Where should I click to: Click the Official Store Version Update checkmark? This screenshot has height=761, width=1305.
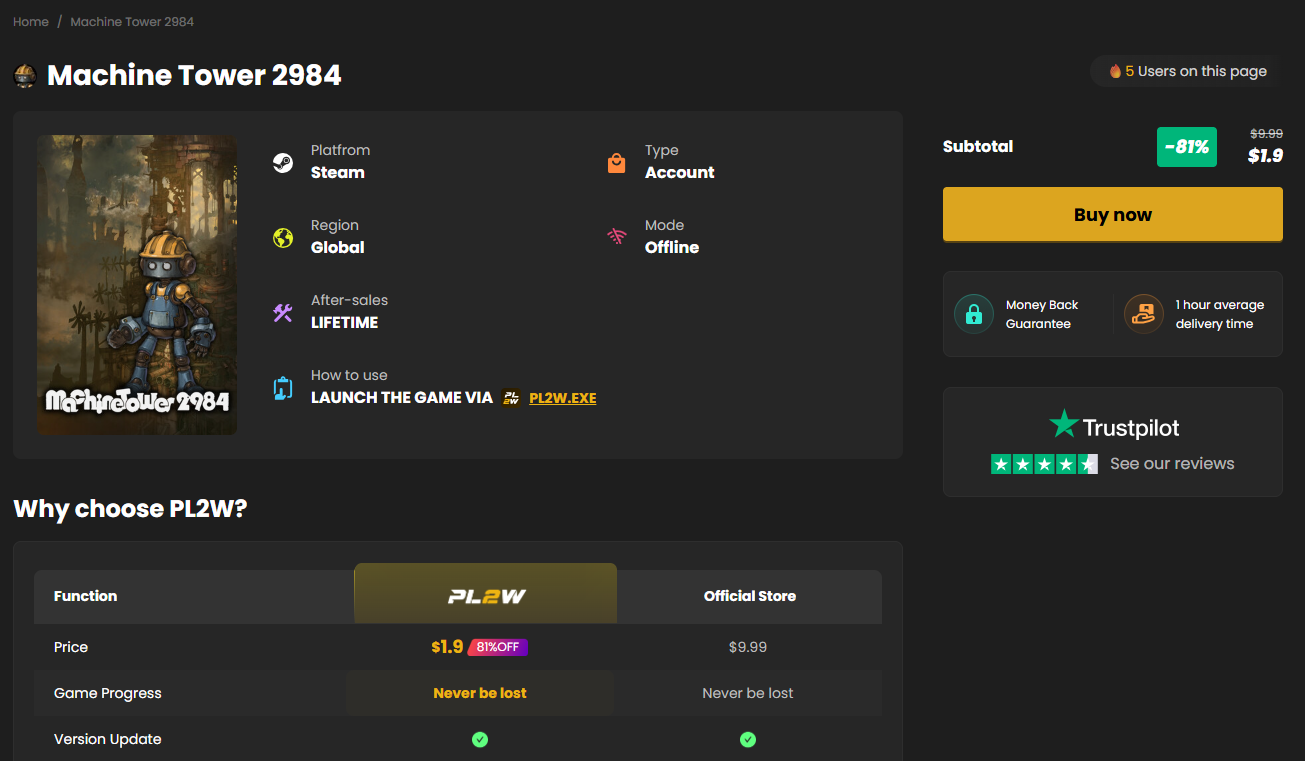[x=748, y=740]
